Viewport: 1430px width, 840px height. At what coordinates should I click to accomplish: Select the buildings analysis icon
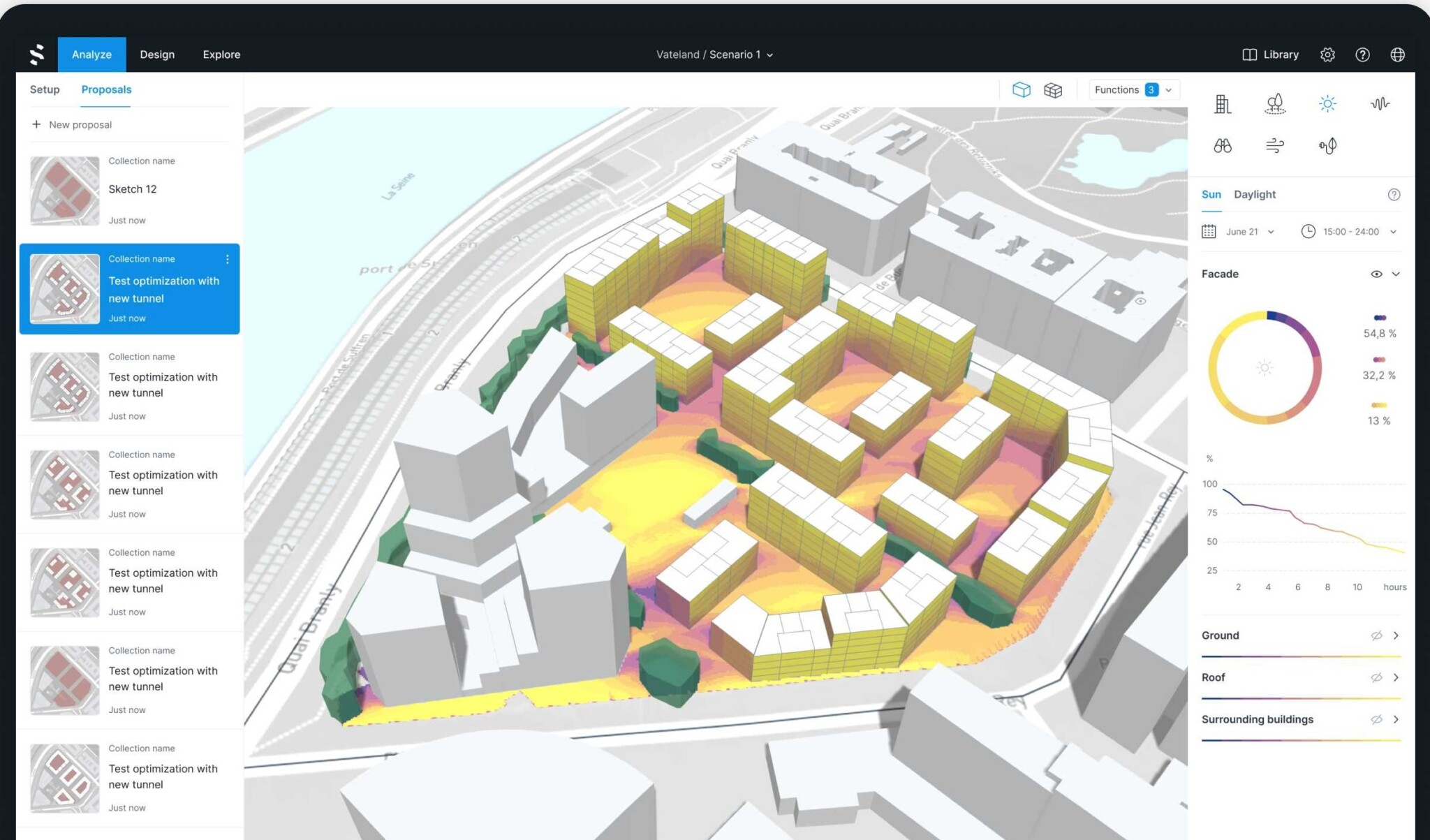click(1223, 103)
